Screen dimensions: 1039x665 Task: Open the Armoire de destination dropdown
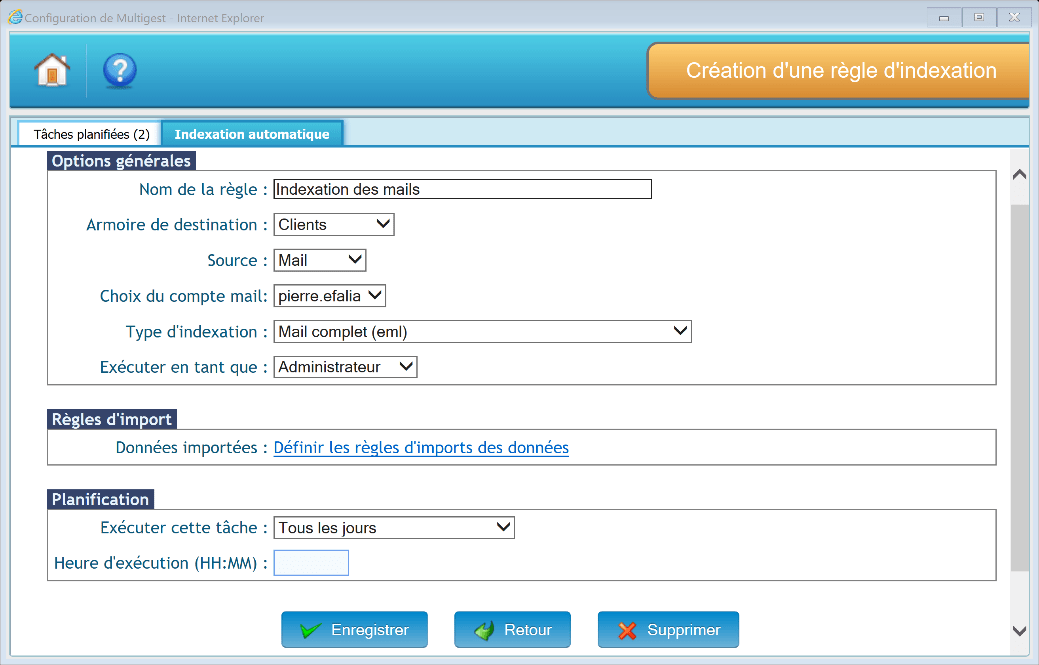[x=334, y=225]
